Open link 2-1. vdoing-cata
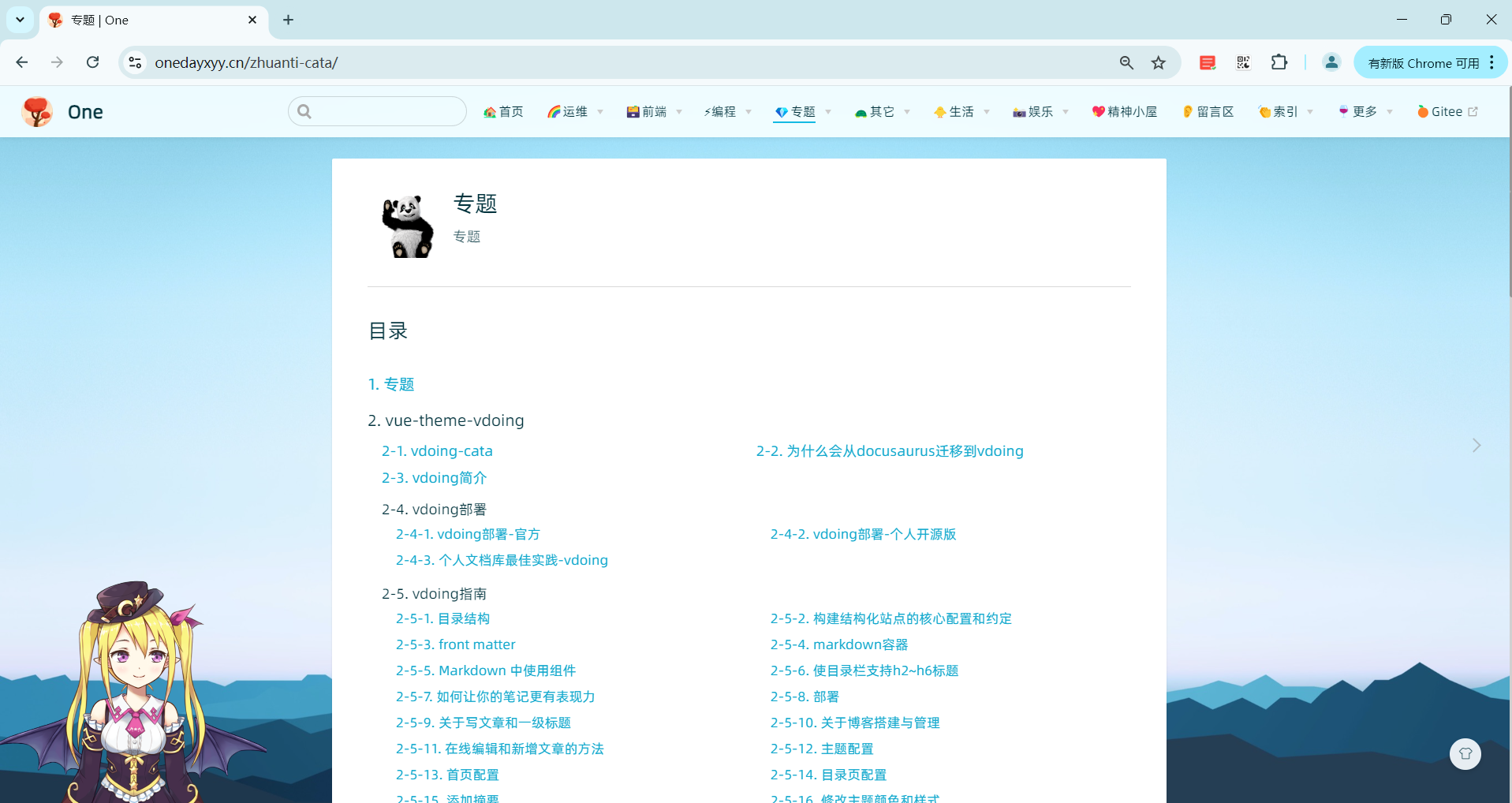 click(x=437, y=450)
